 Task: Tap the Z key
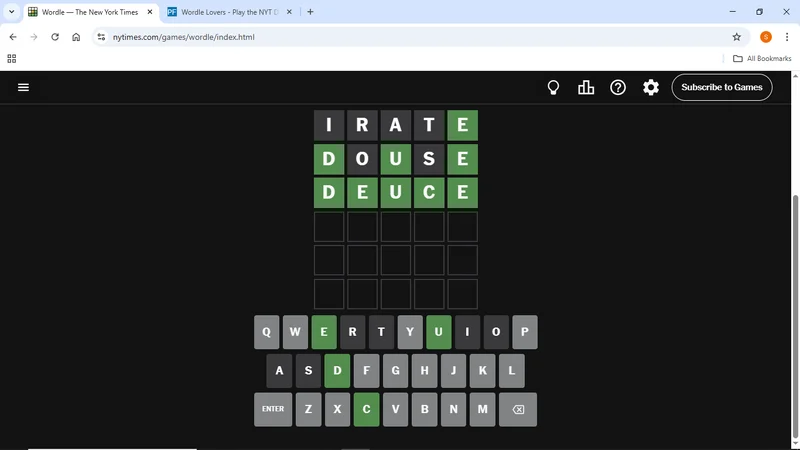308,409
